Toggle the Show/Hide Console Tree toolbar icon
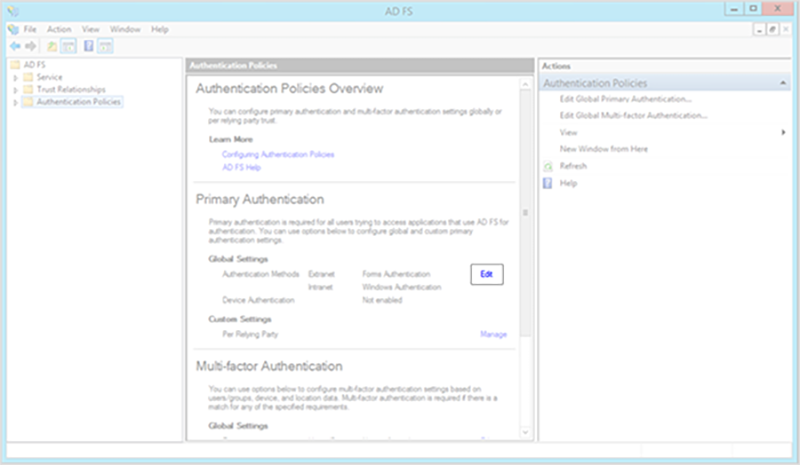Viewport: 800px width, 465px height. point(68,46)
